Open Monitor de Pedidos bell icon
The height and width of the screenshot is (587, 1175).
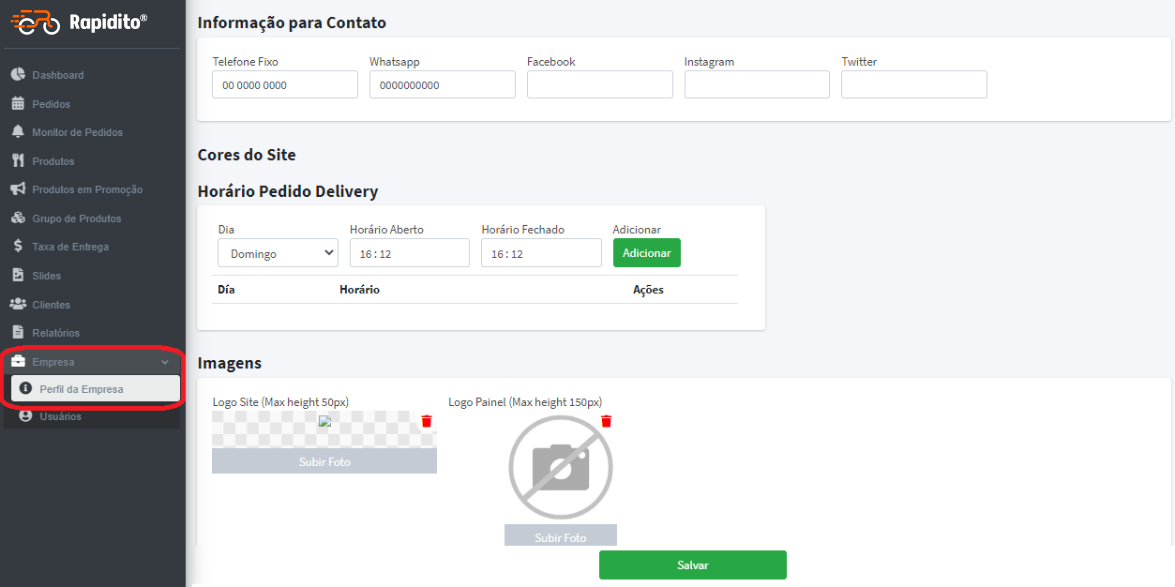pyautogui.click(x=19, y=132)
